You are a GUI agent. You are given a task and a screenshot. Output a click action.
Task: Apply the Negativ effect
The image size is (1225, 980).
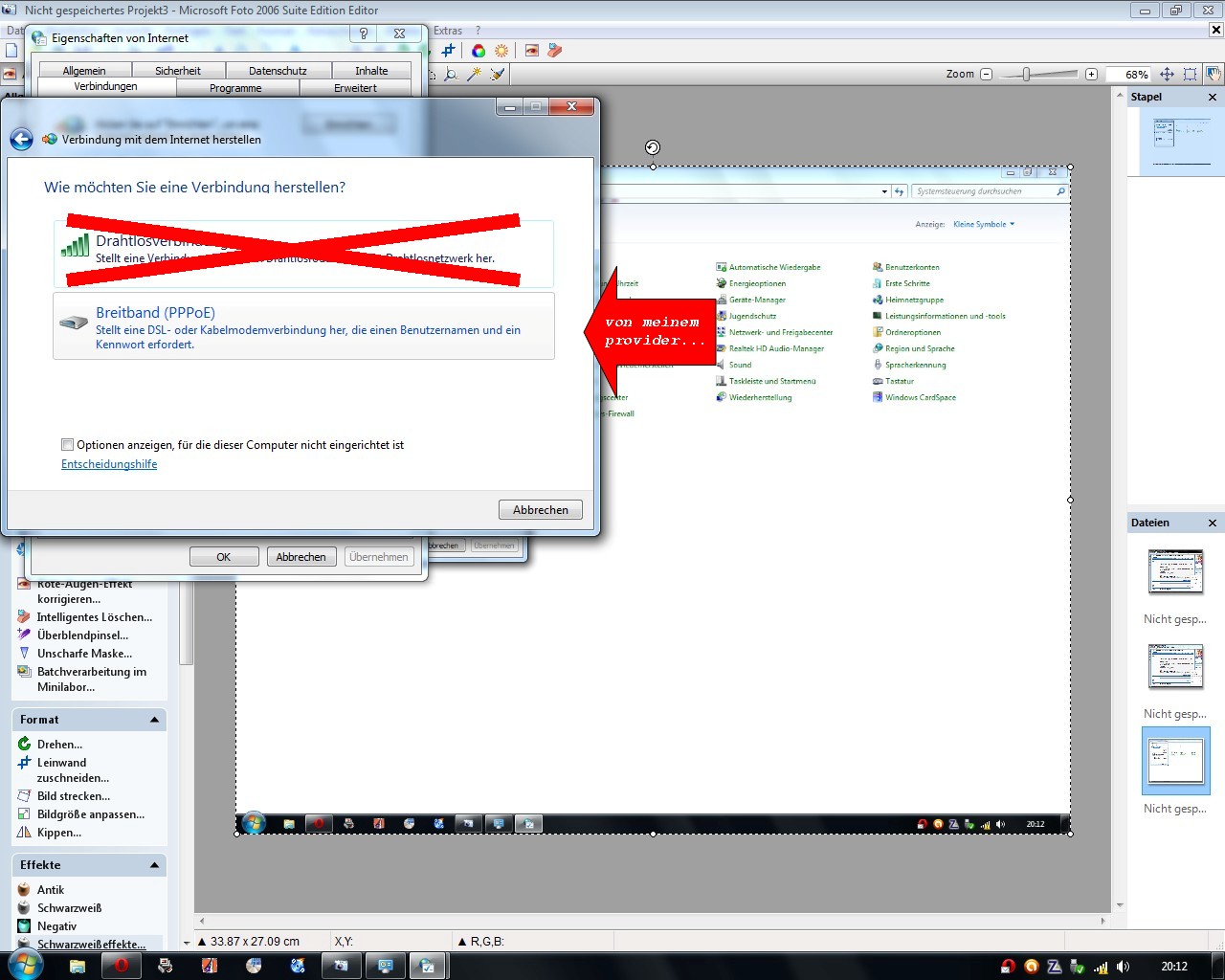pos(56,926)
